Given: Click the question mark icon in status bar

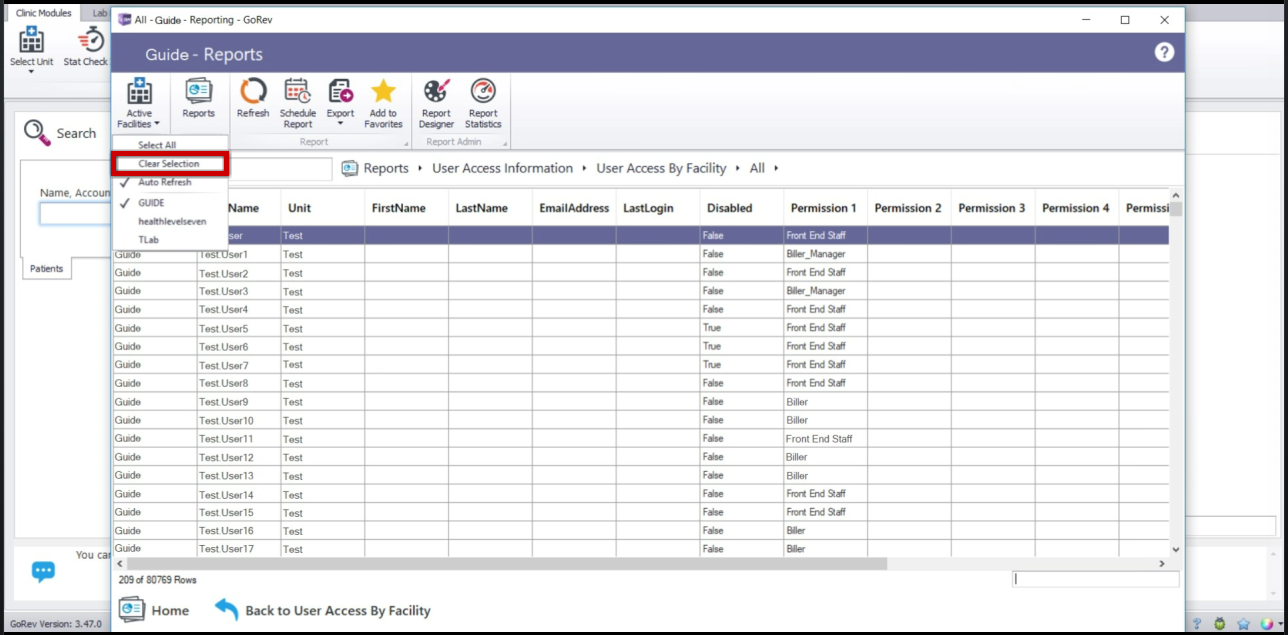Looking at the screenshot, I should point(1196,624).
